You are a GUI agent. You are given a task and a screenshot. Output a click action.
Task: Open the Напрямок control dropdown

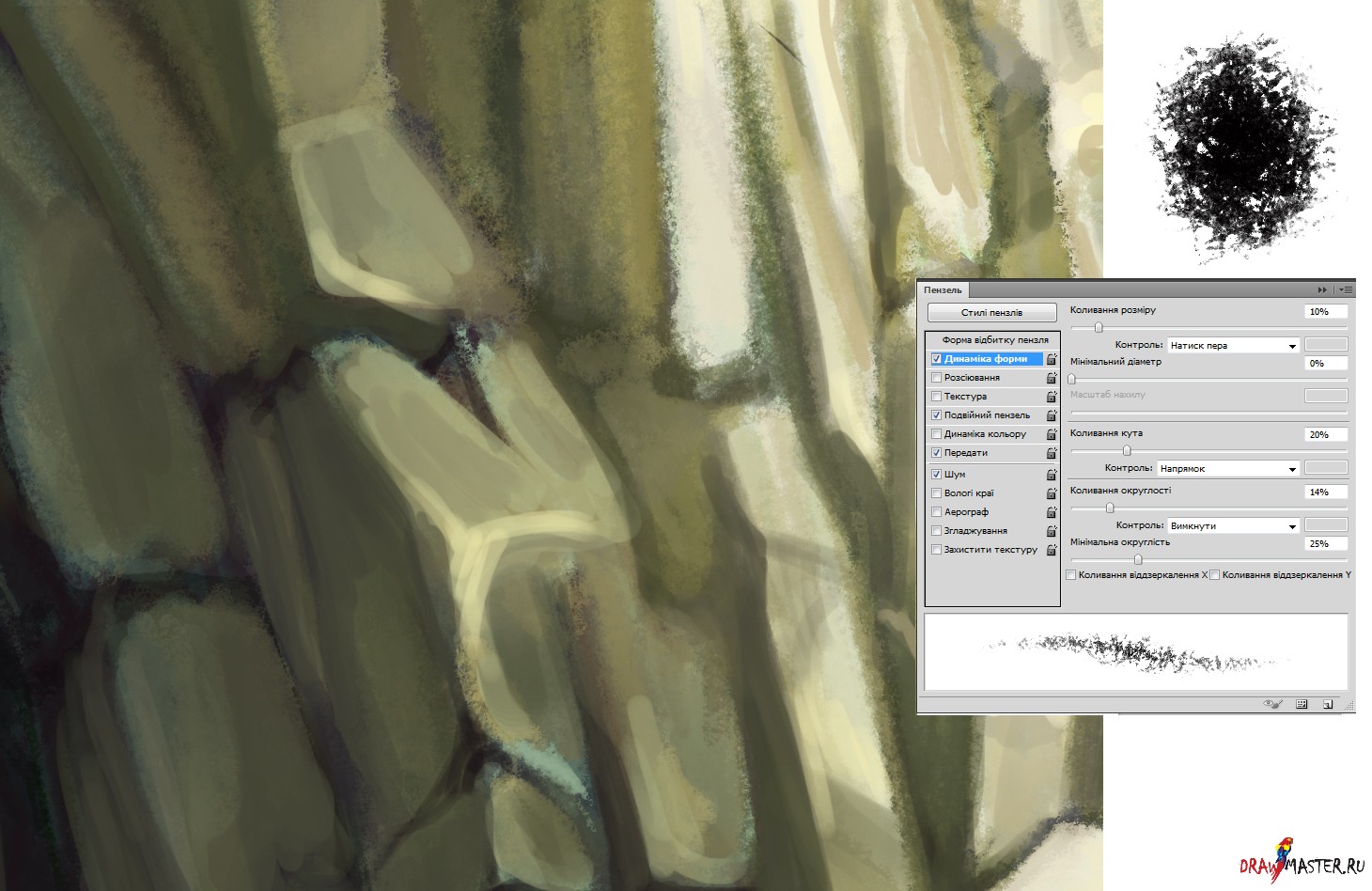tap(1228, 468)
